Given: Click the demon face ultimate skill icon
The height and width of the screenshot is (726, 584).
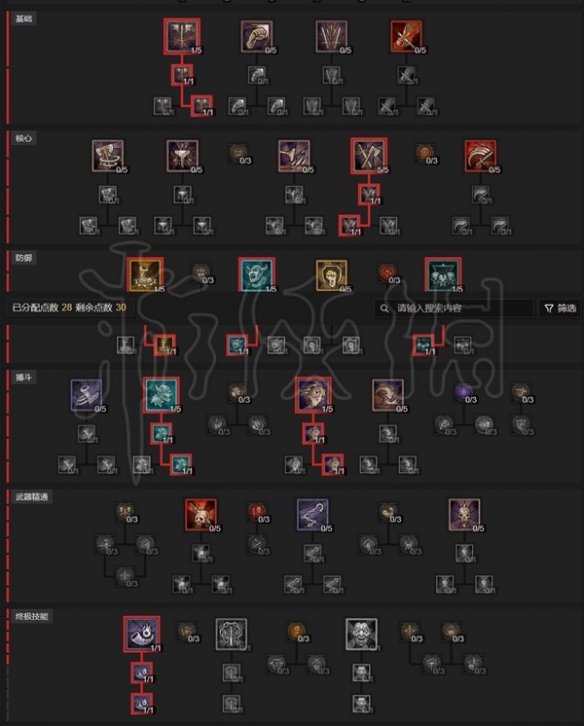Looking at the screenshot, I should (x=361, y=634).
